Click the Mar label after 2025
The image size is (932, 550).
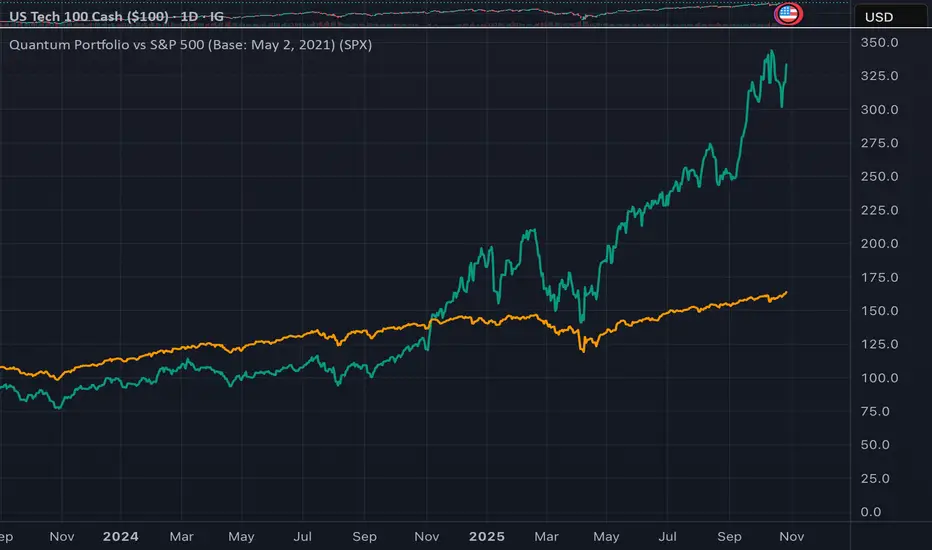546,536
